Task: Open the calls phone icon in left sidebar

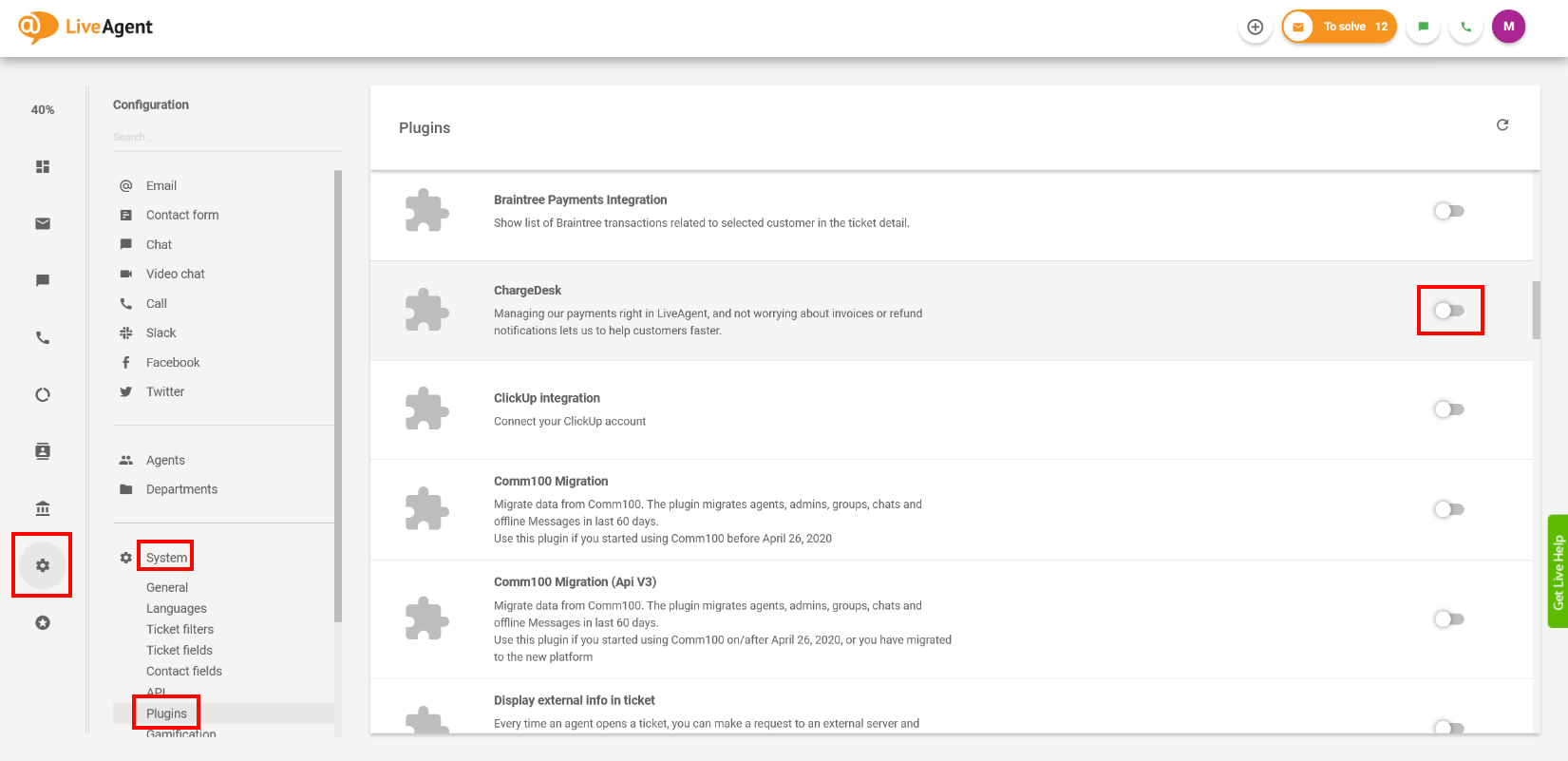Action: (43, 337)
